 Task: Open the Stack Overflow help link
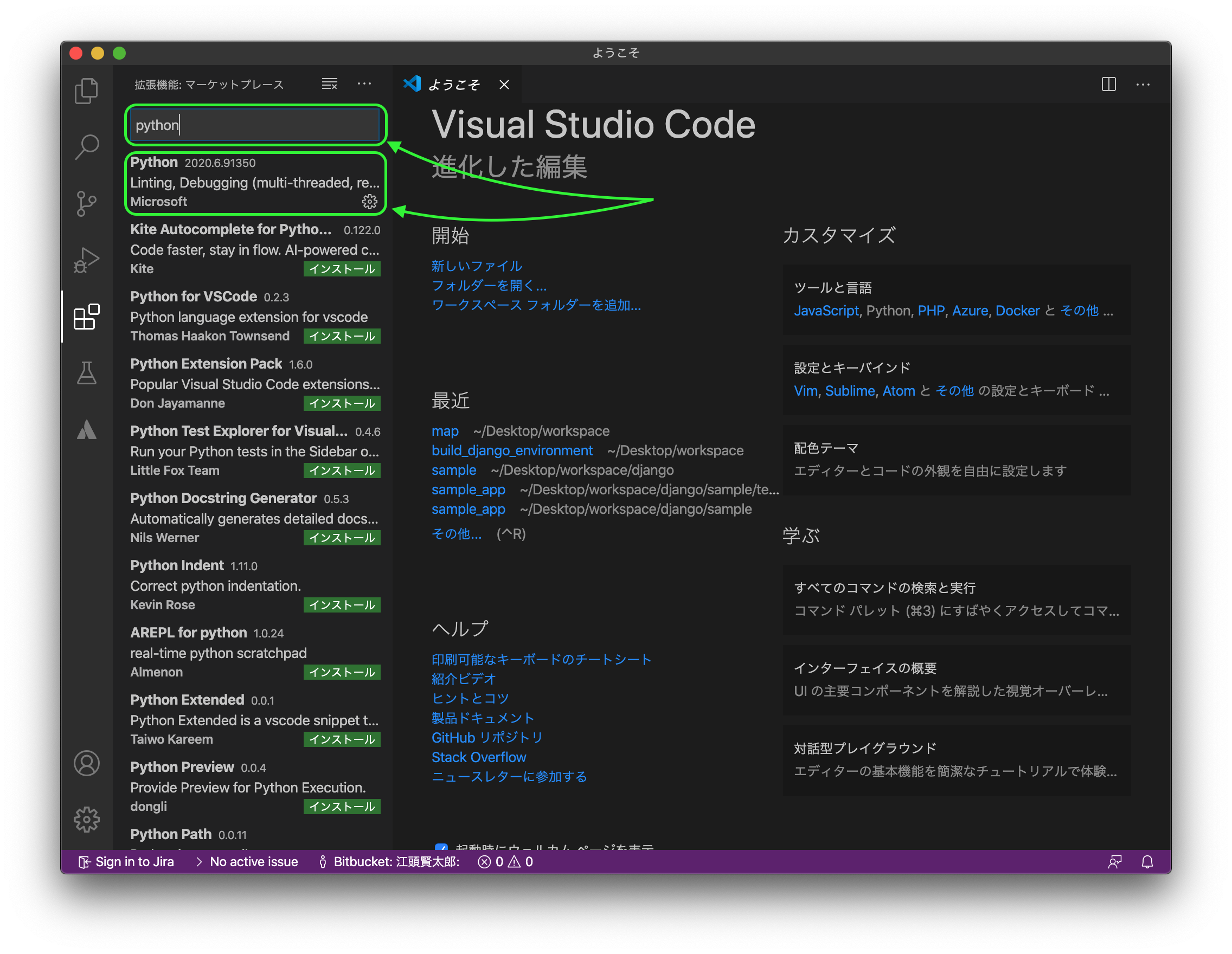(x=478, y=757)
